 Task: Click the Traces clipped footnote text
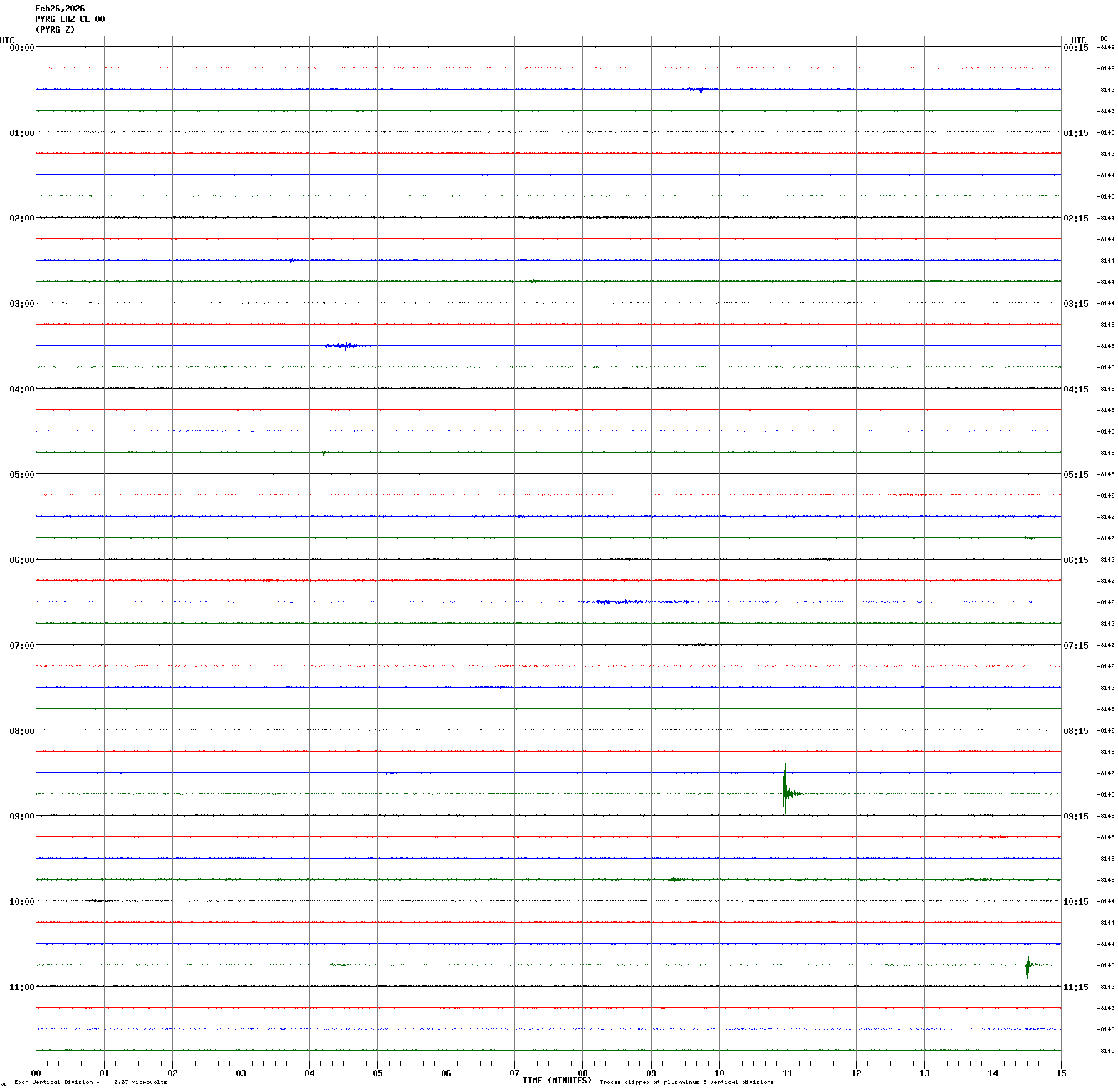[686, 1083]
